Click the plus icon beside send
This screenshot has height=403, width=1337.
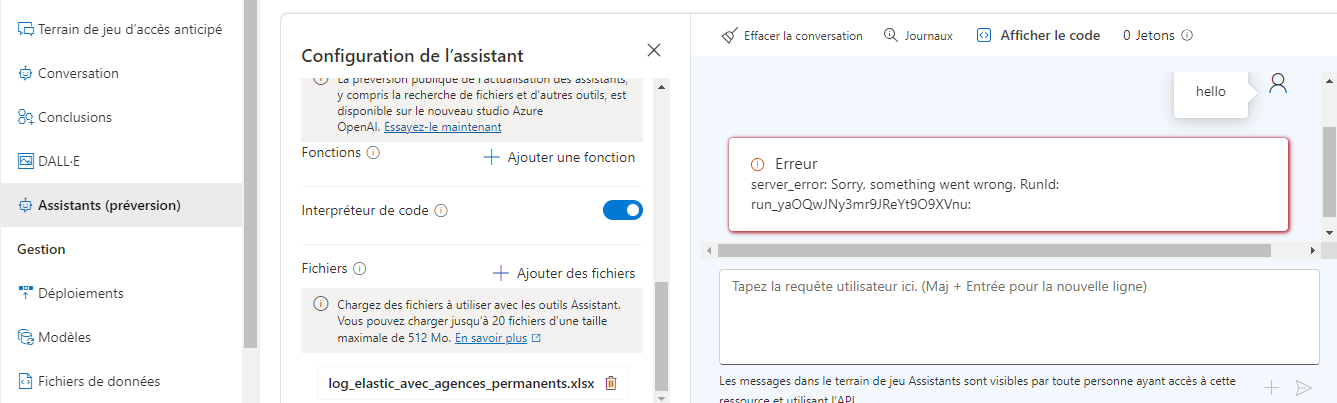(x=1271, y=387)
